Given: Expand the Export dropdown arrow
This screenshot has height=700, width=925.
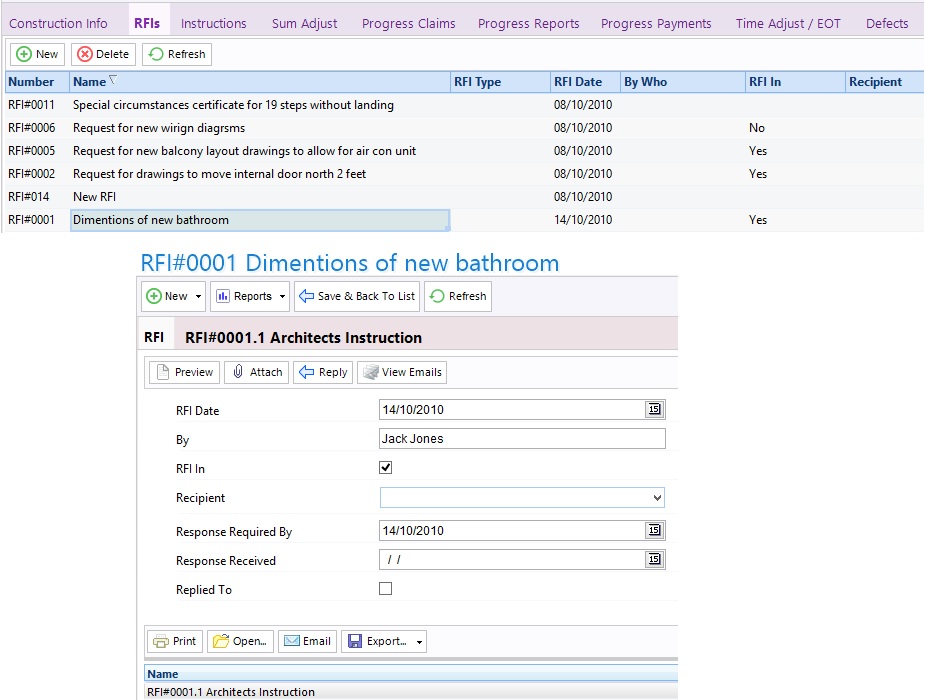Looking at the screenshot, I should click(x=419, y=641).
